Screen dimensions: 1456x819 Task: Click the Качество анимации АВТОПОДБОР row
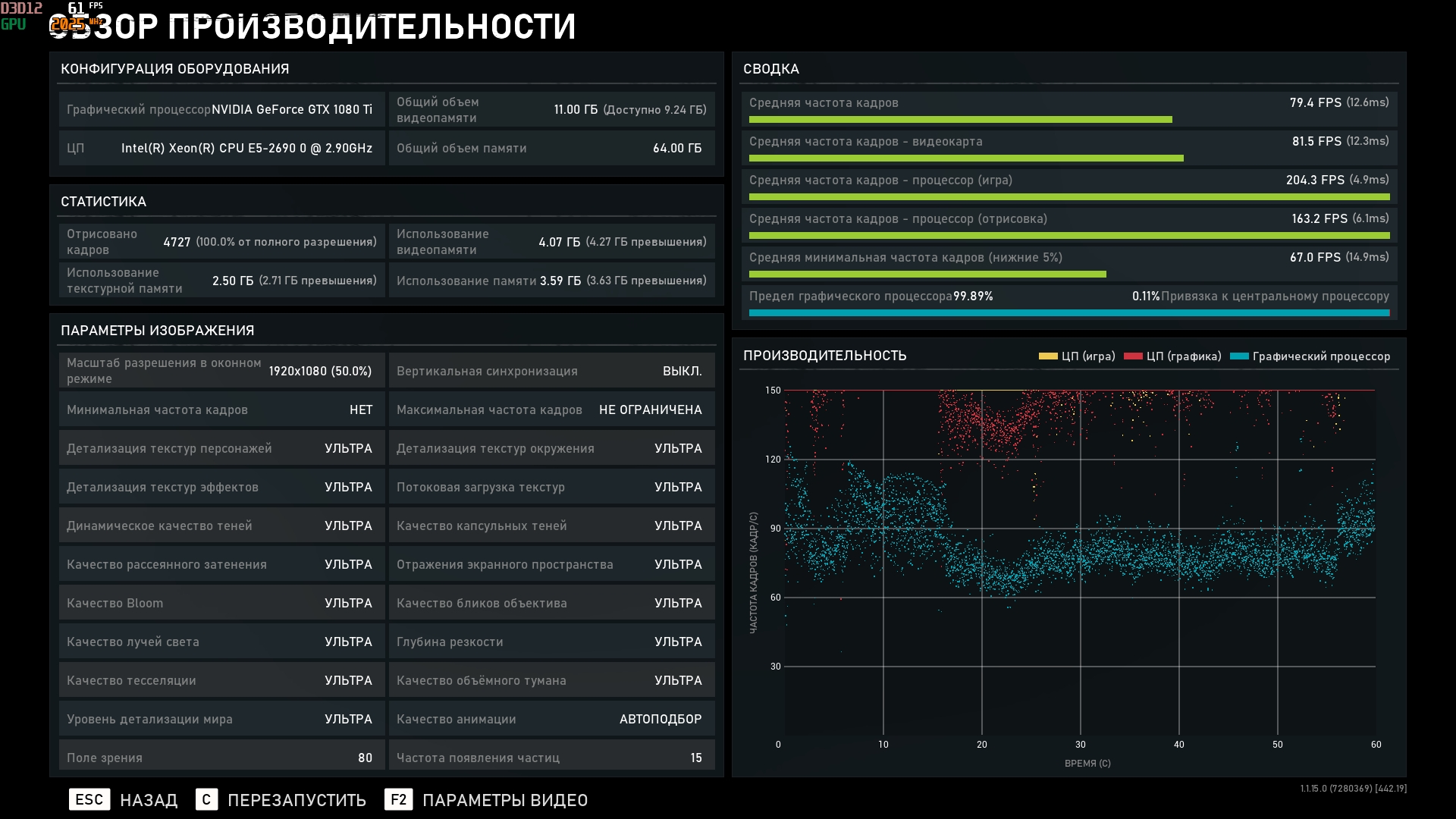pos(551,719)
